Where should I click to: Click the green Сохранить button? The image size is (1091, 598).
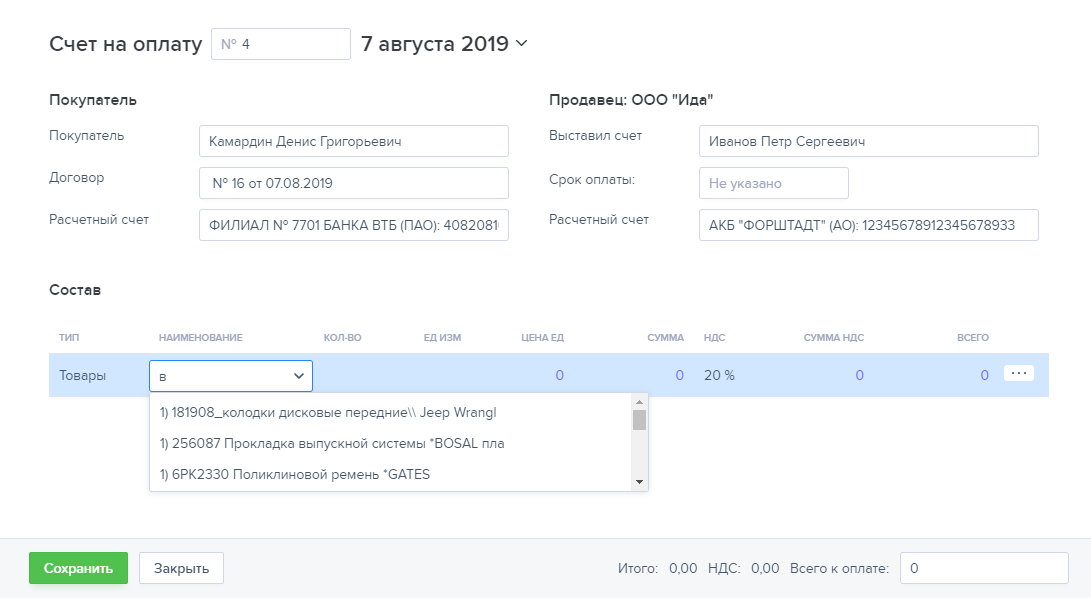78,568
